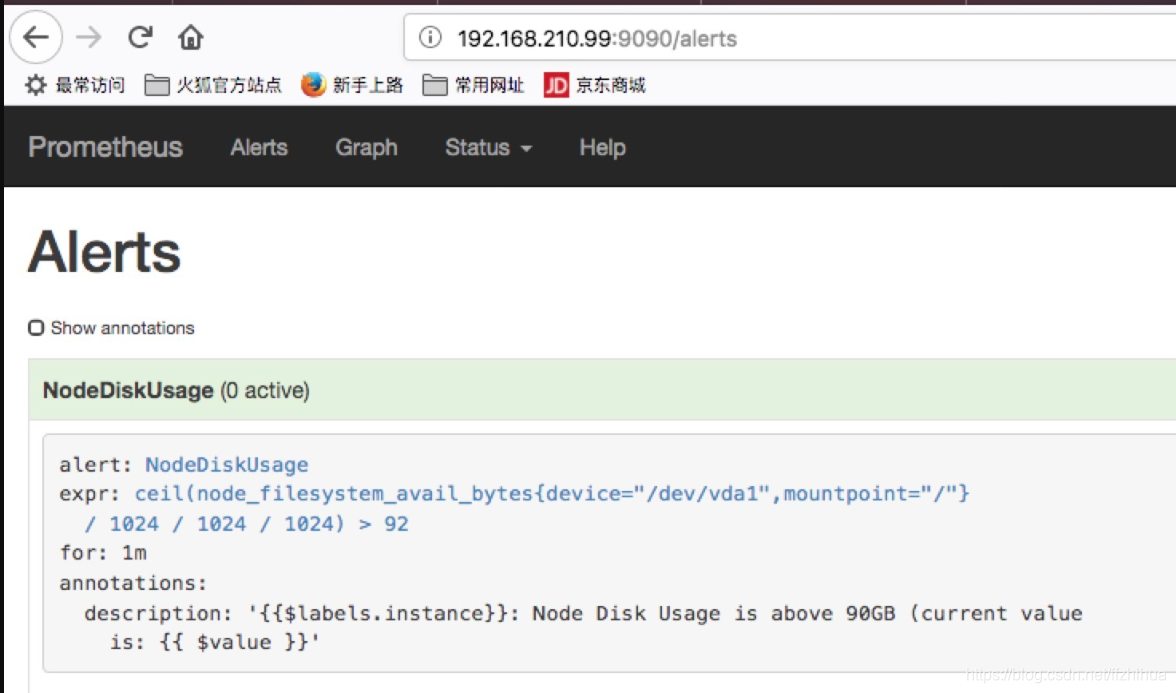Viewport: 1176px width, 693px height.
Task: Collapse the NodeDiskUsage alert header
Action: pos(602,390)
